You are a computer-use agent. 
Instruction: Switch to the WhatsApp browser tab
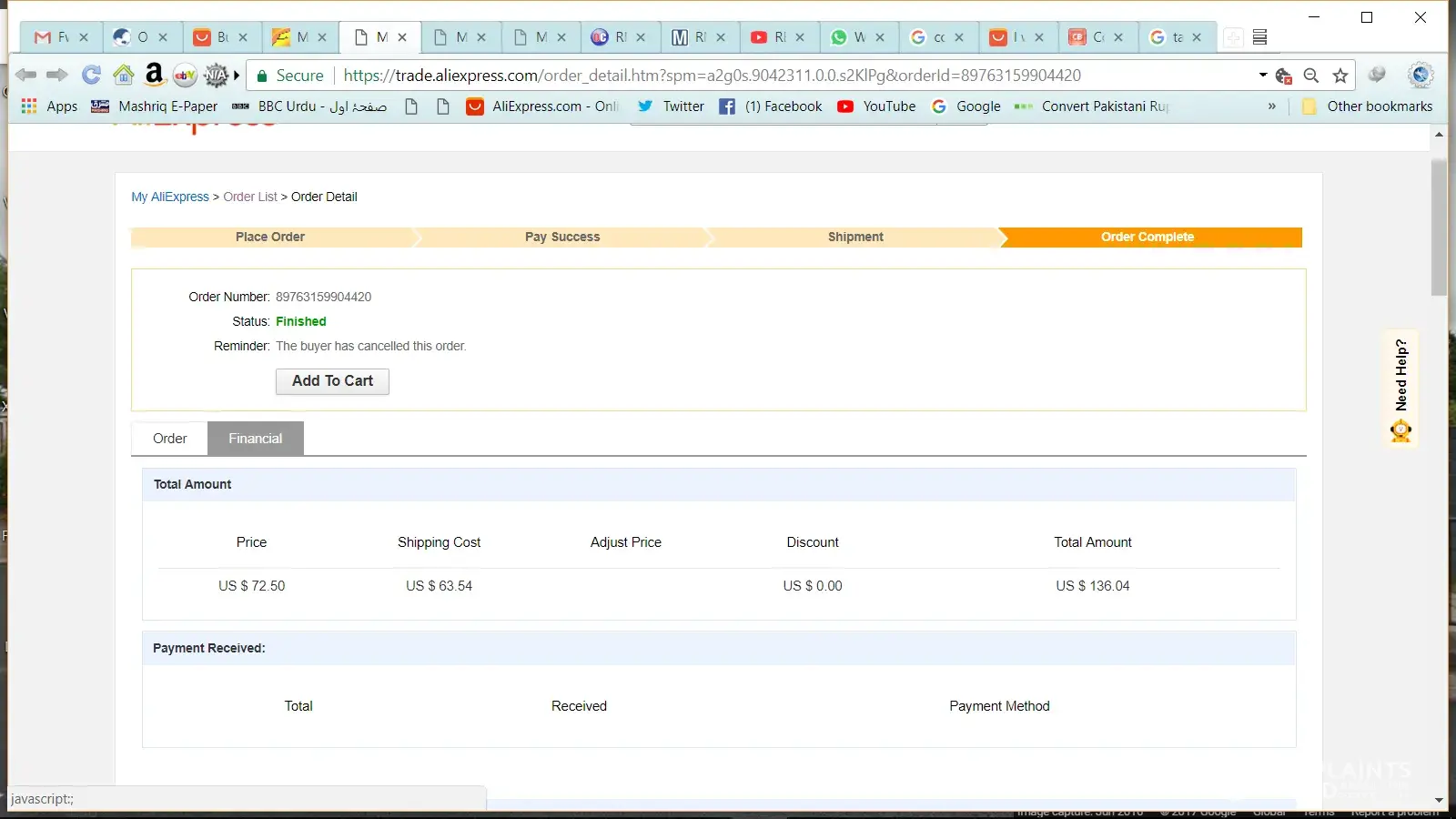tap(849, 37)
